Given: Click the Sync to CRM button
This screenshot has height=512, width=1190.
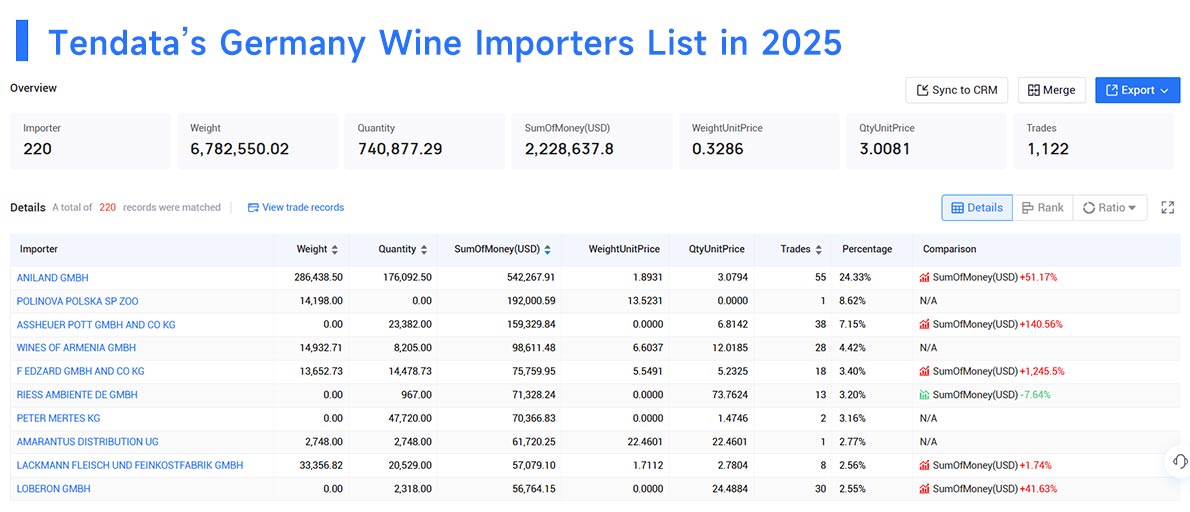Looking at the screenshot, I should (956, 90).
